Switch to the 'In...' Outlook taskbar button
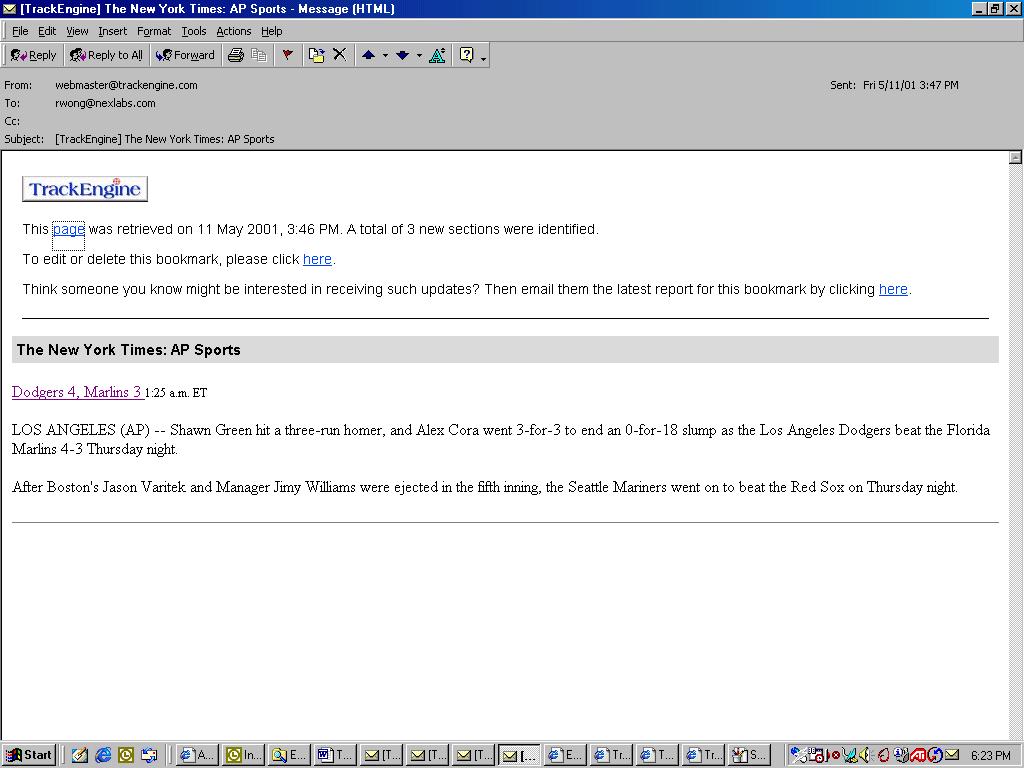The width and height of the screenshot is (1024, 768). click(x=244, y=755)
